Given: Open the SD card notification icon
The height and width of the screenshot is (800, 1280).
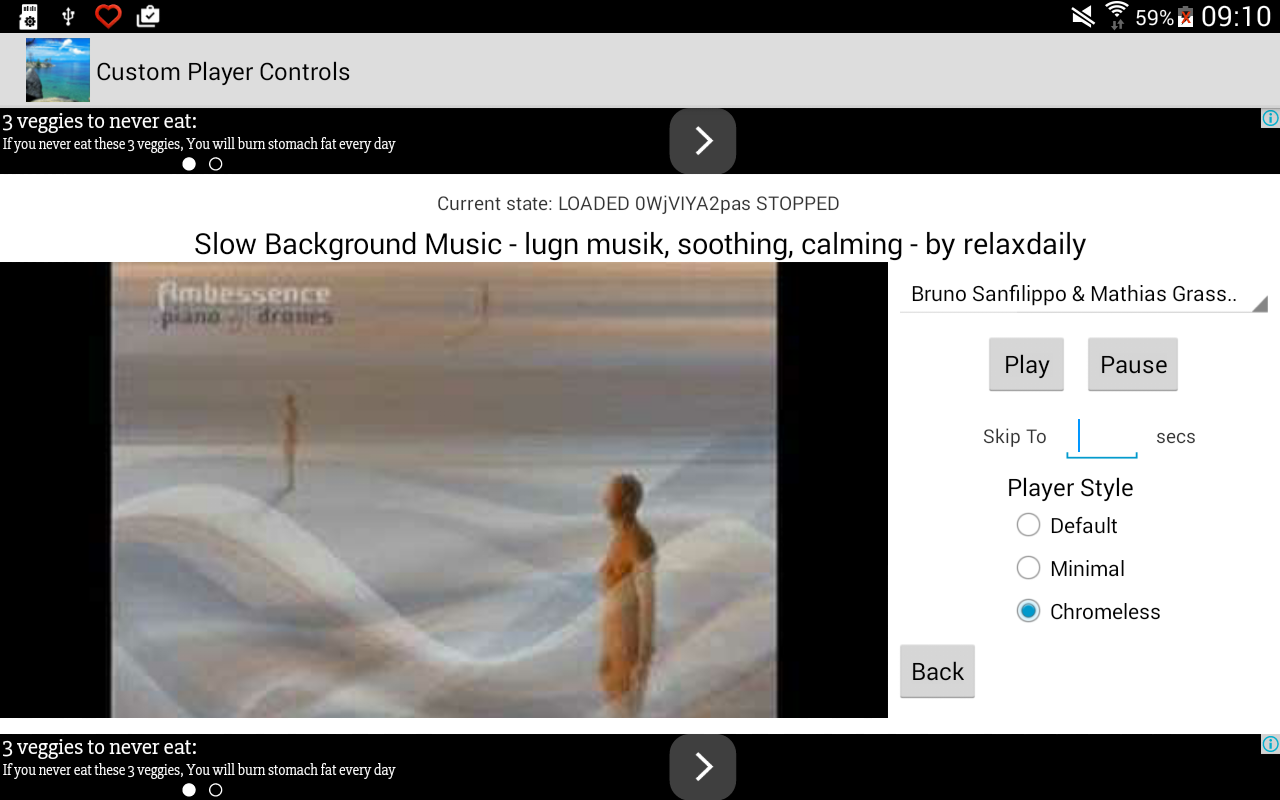Looking at the screenshot, I should [x=29, y=16].
